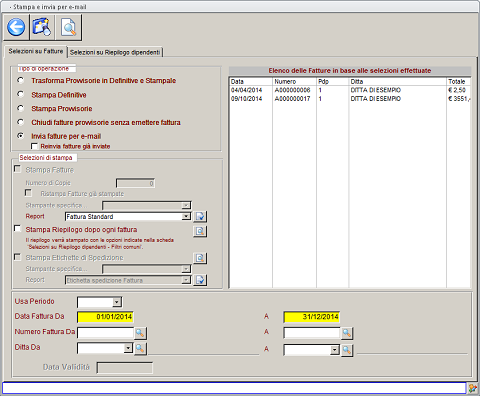
Task: Expand Stampante specifica dropdown under Etichette
Action: click(x=186, y=269)
